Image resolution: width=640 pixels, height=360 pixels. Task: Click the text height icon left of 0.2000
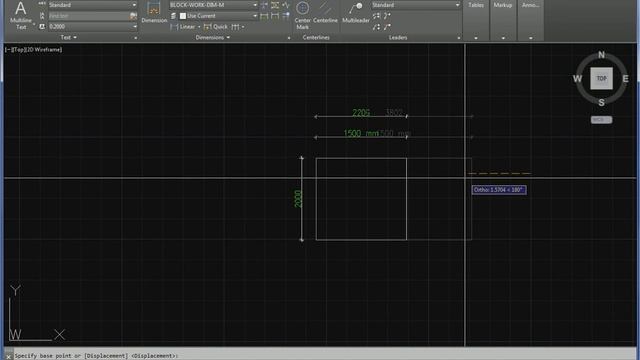click(42, 27)
